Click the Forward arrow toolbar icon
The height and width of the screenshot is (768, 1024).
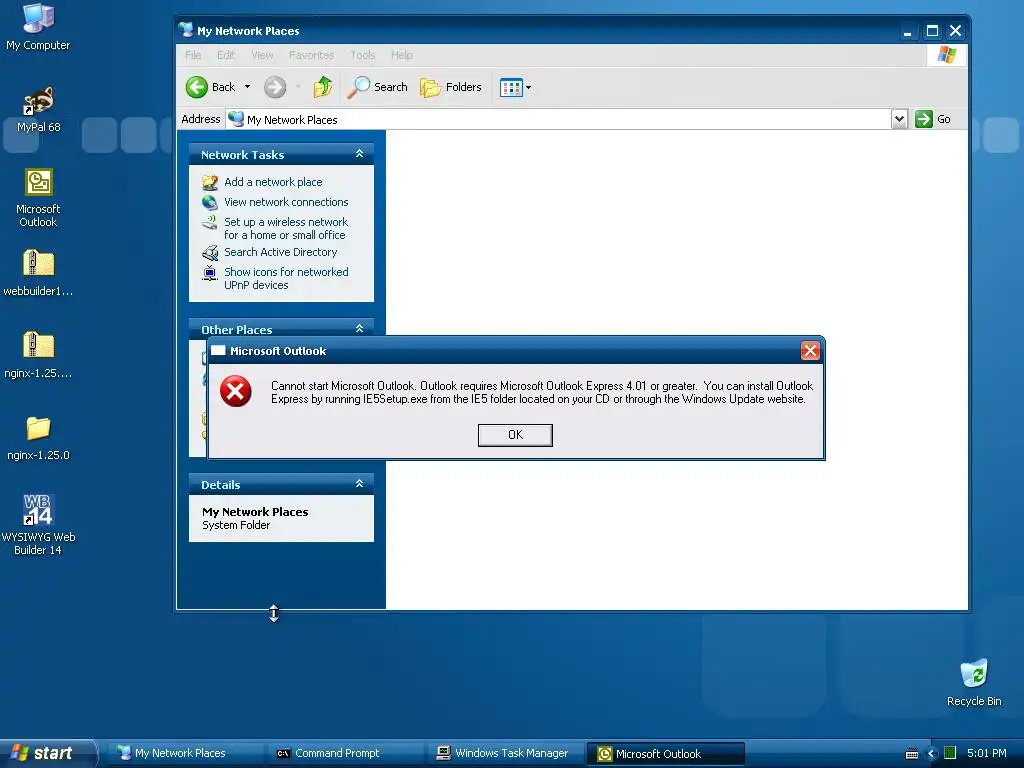point(275,87)
